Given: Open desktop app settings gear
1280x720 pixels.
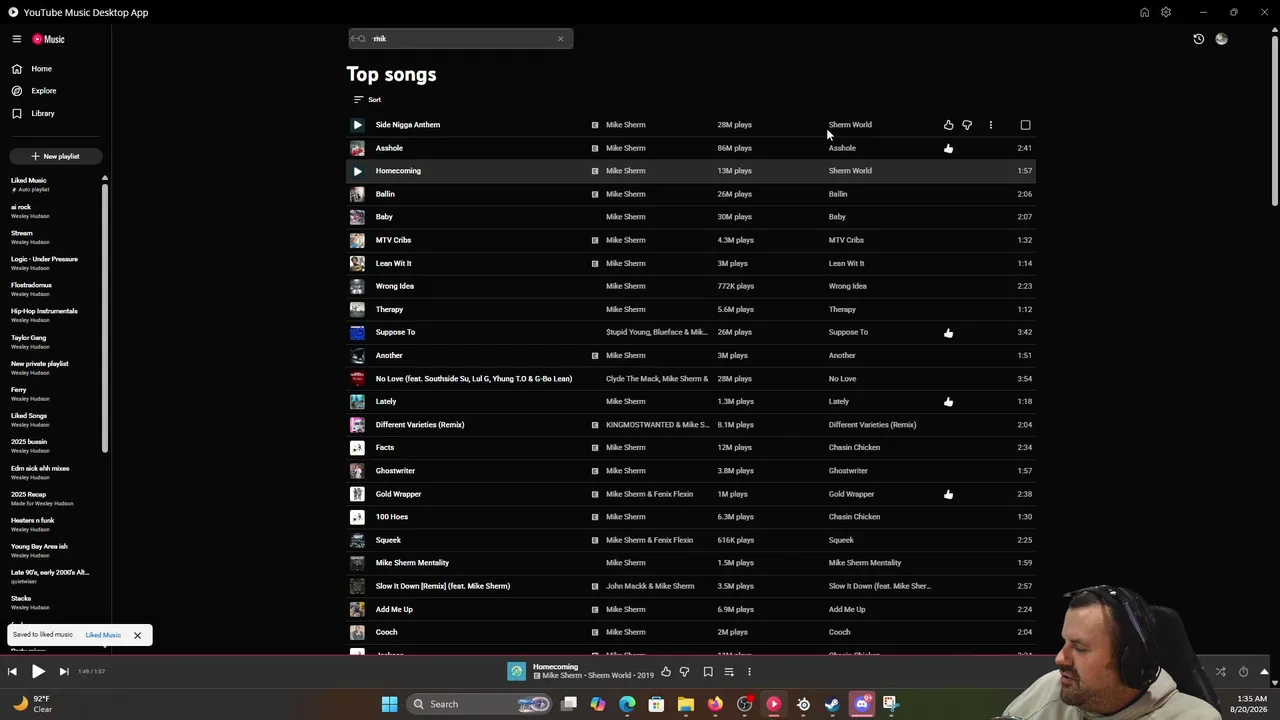Looking at the screenshot, I should (x=1166, y=12).
